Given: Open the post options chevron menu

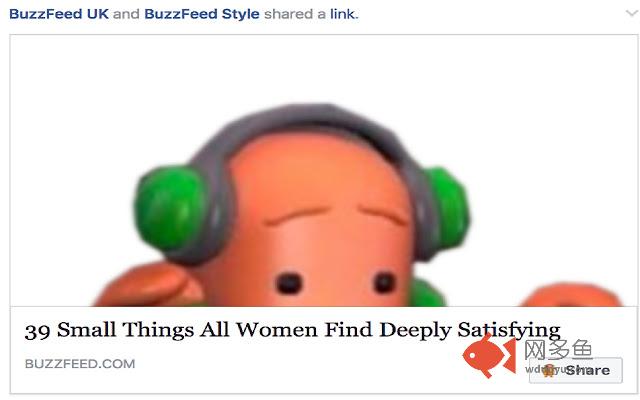Looking at the screenshot, I should (632, 13).
